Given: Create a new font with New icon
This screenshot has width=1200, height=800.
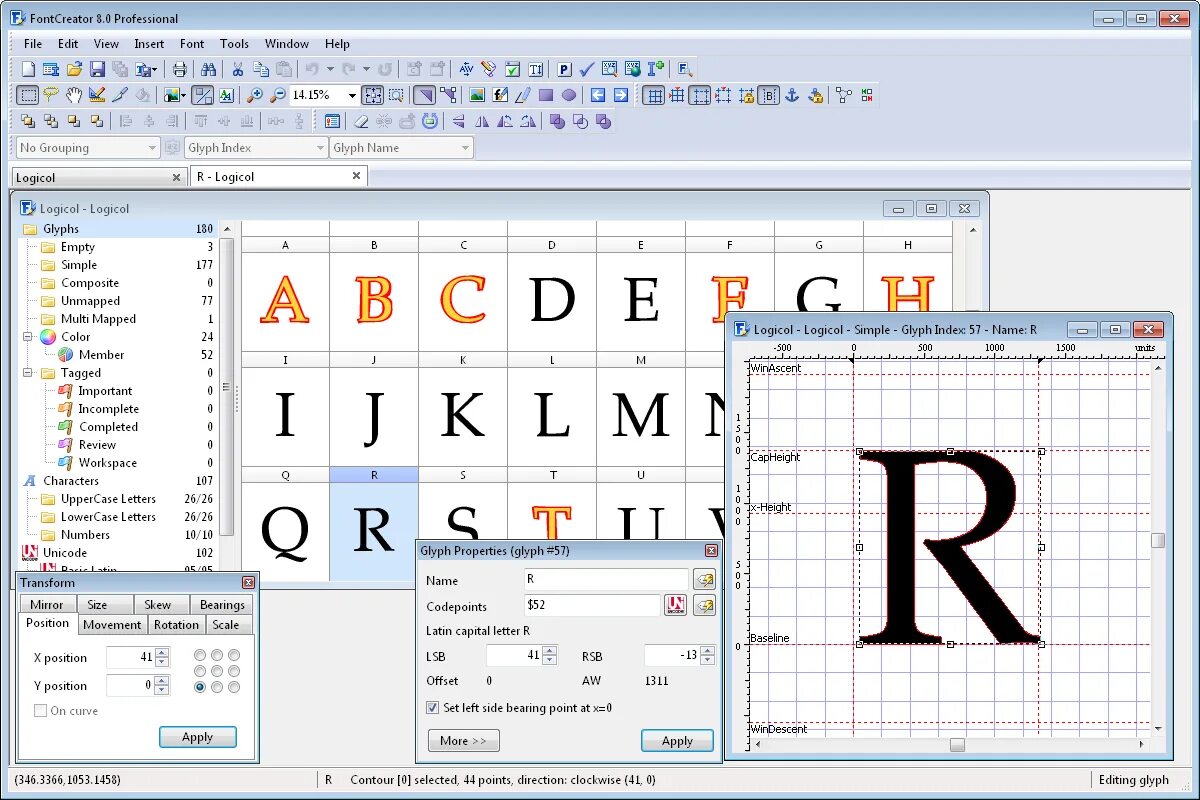Looking at the screenshot, I should (28, 69).
